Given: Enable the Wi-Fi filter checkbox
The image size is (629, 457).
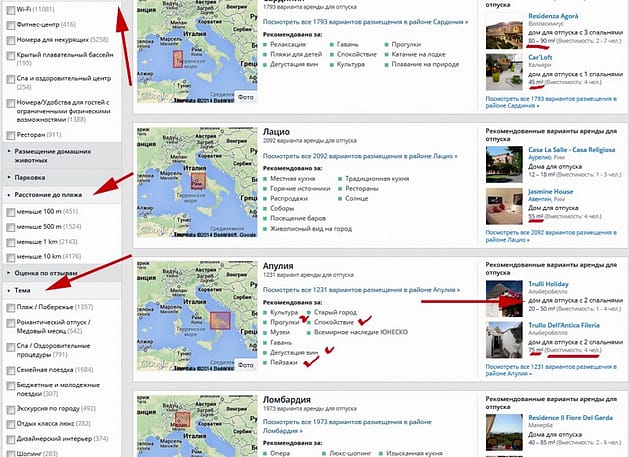Looking at the screenshot, I should coord(11,7).
